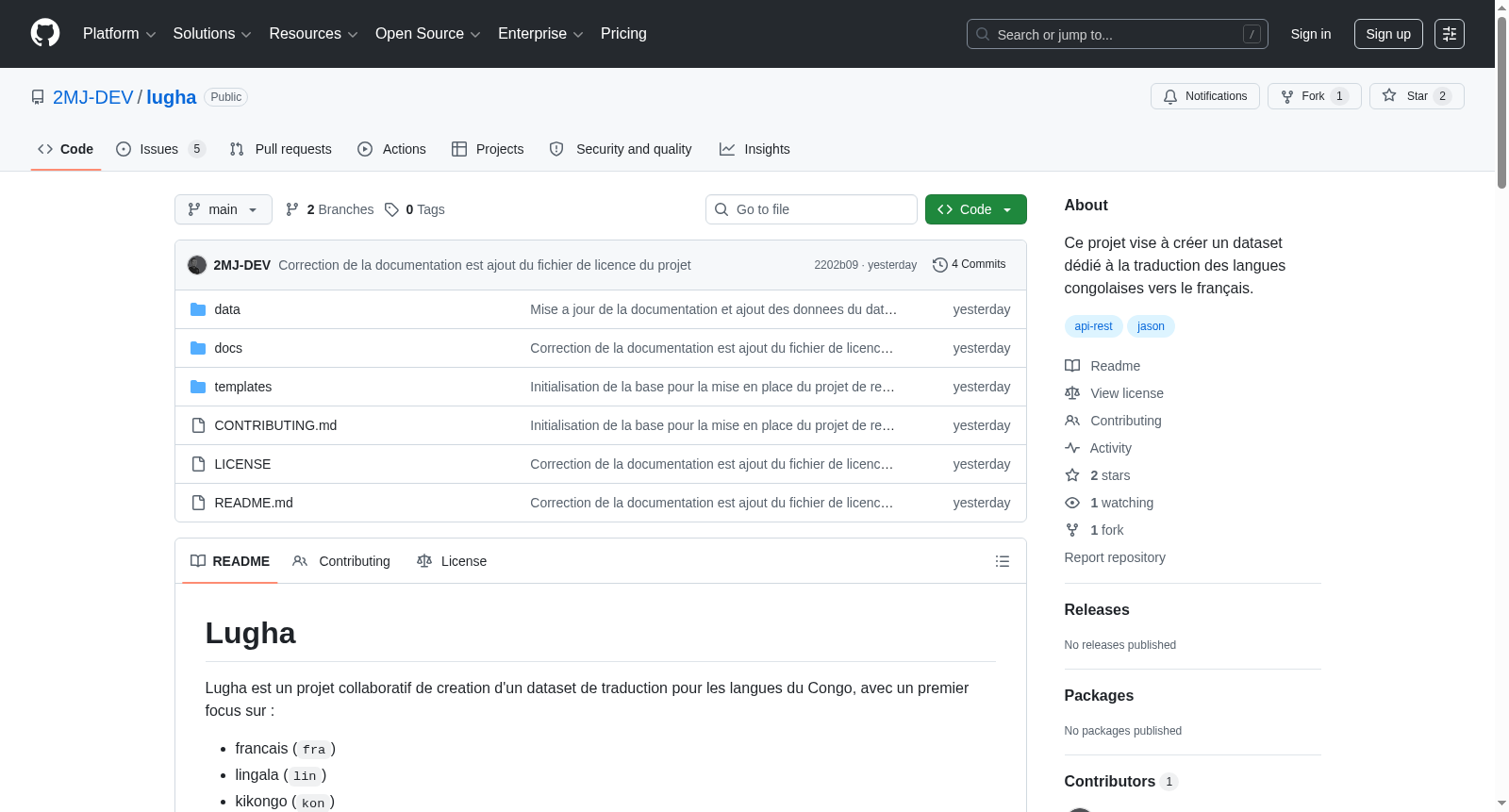This screenshot has width=1509, height=812.
Task: Click the fork icon beside 1 fork
Action: pyautogui.click(x=1072, y=530)
